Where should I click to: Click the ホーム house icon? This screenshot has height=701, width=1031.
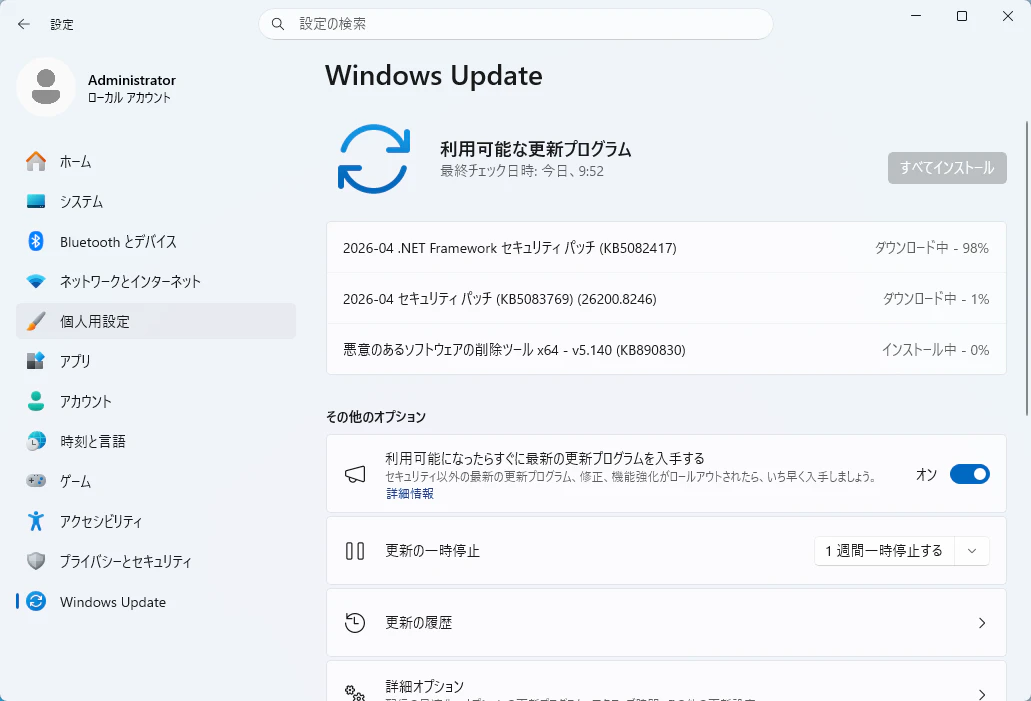(36, 161)
